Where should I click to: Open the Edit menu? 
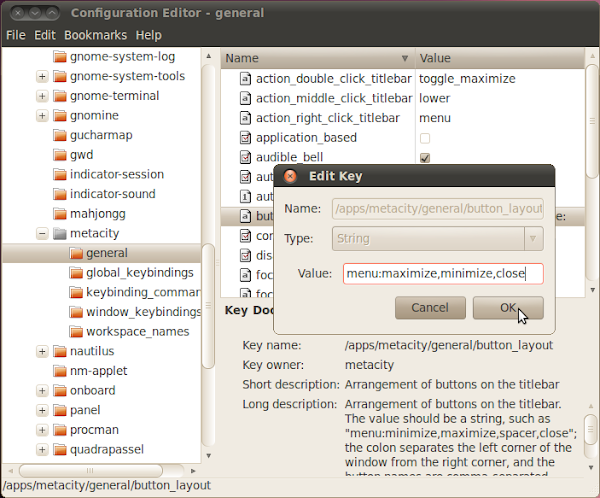coord(45,35)
